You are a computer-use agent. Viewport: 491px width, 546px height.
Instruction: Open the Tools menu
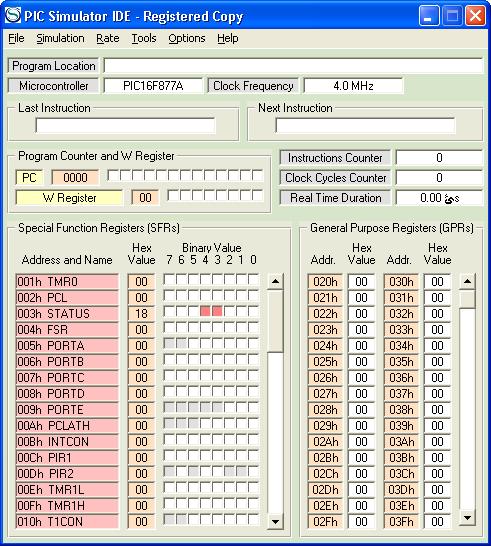coord(144,38)
